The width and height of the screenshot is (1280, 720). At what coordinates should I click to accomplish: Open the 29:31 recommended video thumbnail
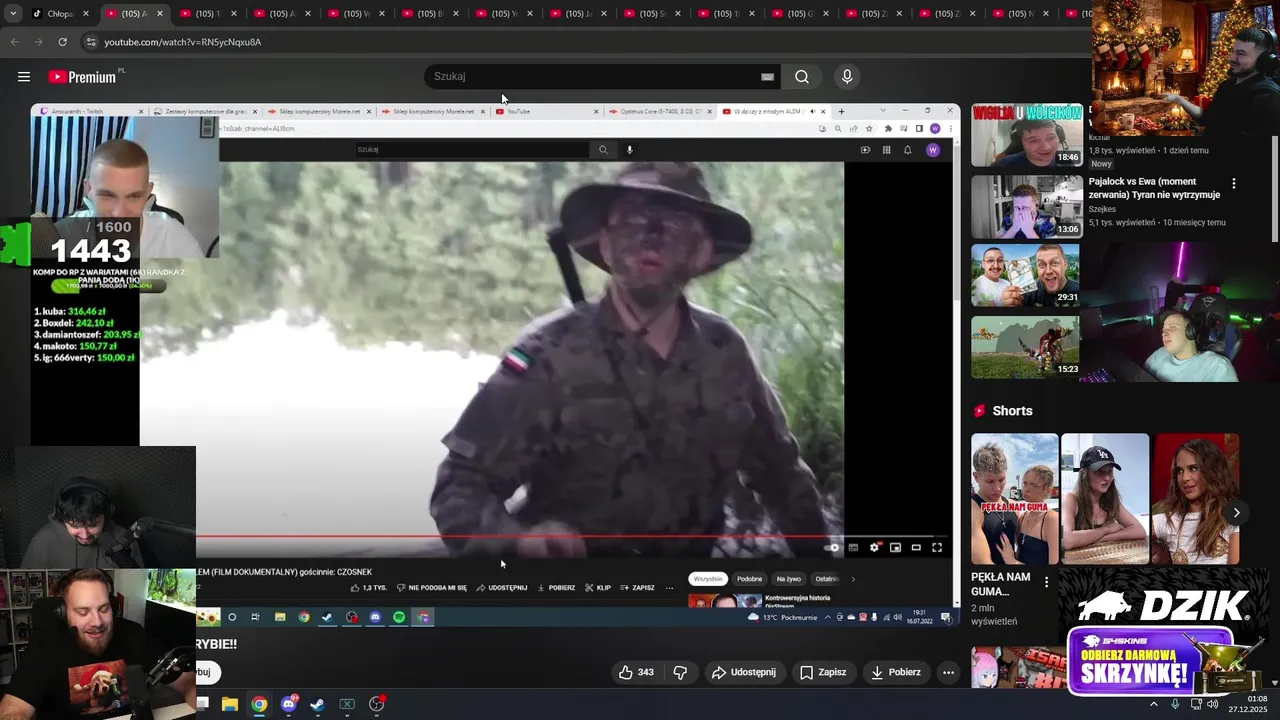pos(1027,275)
